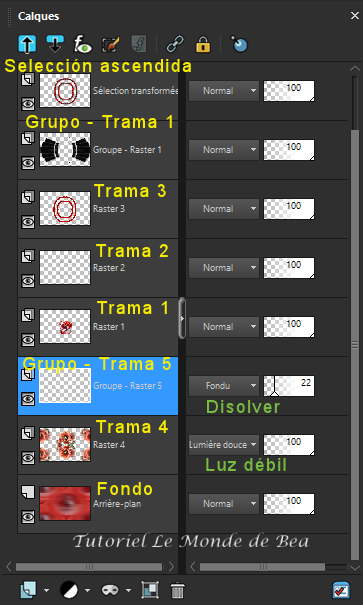This screenshot has width=363, height=605.
Task: Open the Fondu blend mode dropdown
Action: [224, 386]
